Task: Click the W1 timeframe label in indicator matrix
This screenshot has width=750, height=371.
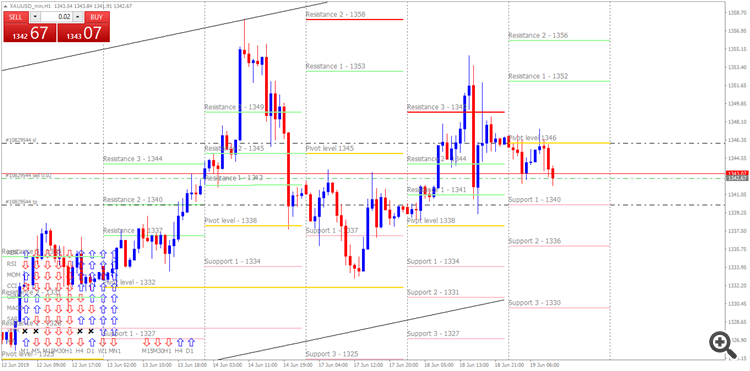Action: point(103,351)
